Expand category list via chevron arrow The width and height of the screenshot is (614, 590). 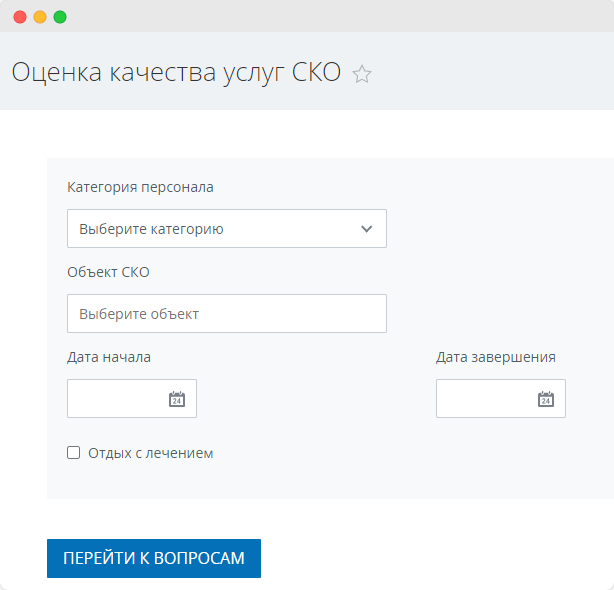tap(367, 229)
